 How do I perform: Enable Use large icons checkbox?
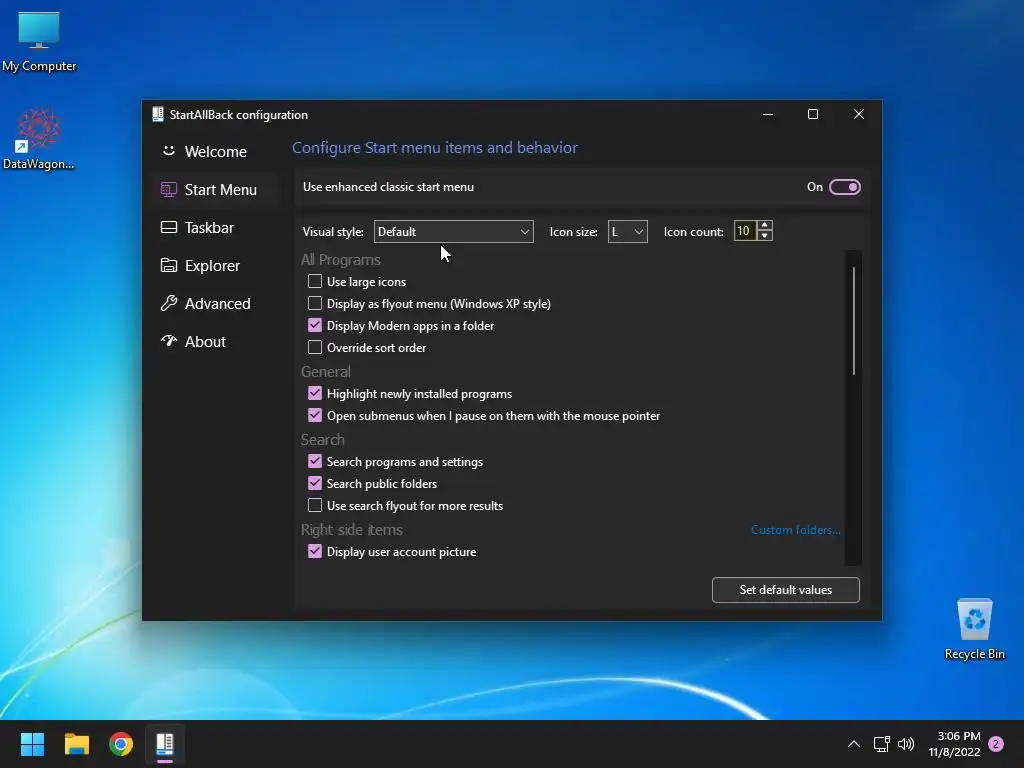coord(315,281)
